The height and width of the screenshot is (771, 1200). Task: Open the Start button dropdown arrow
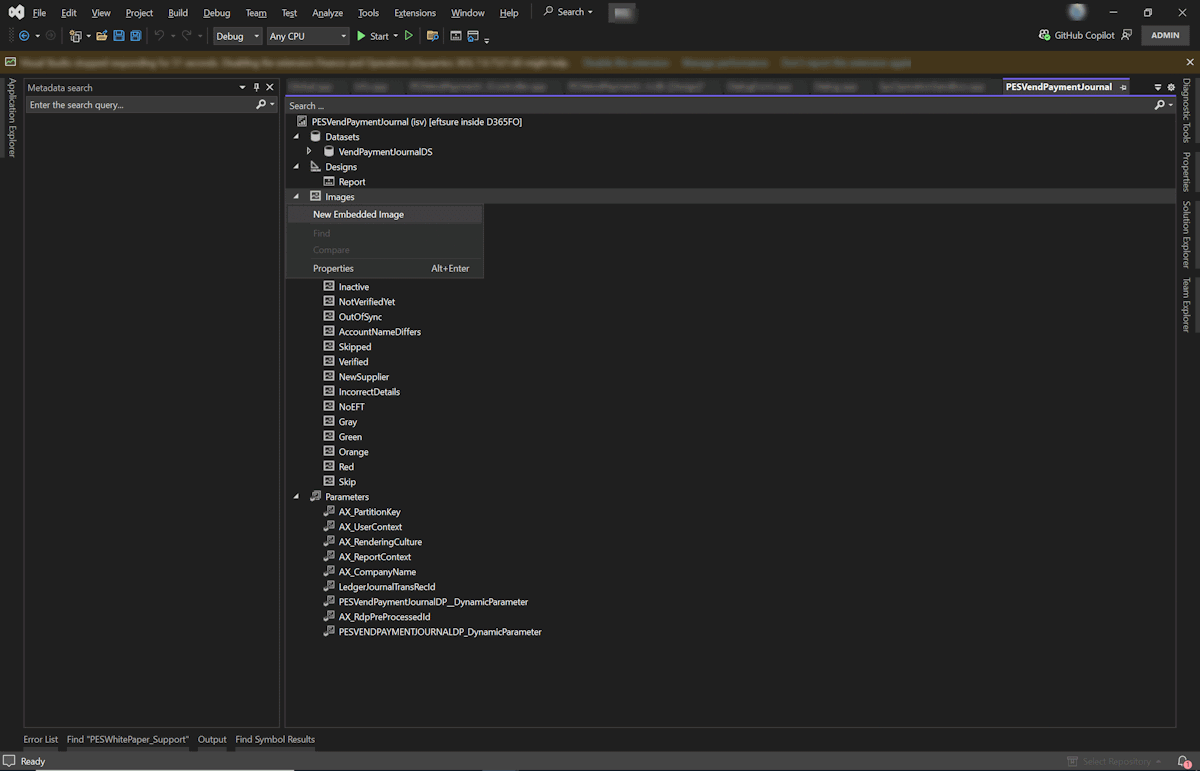coord(395,36)
